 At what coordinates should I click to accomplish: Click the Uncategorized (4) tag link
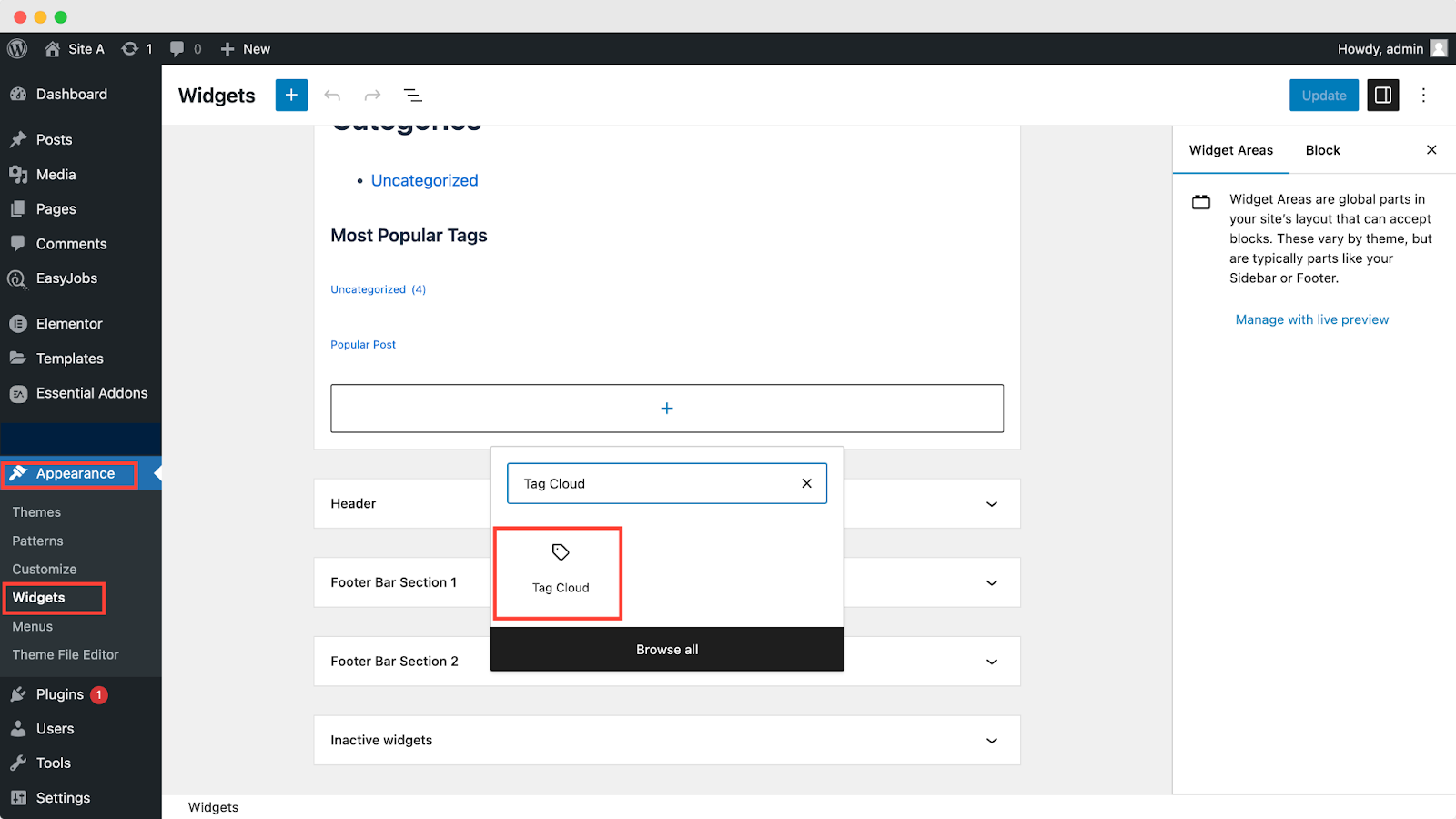pyautogui.click(x=378, y=289)
